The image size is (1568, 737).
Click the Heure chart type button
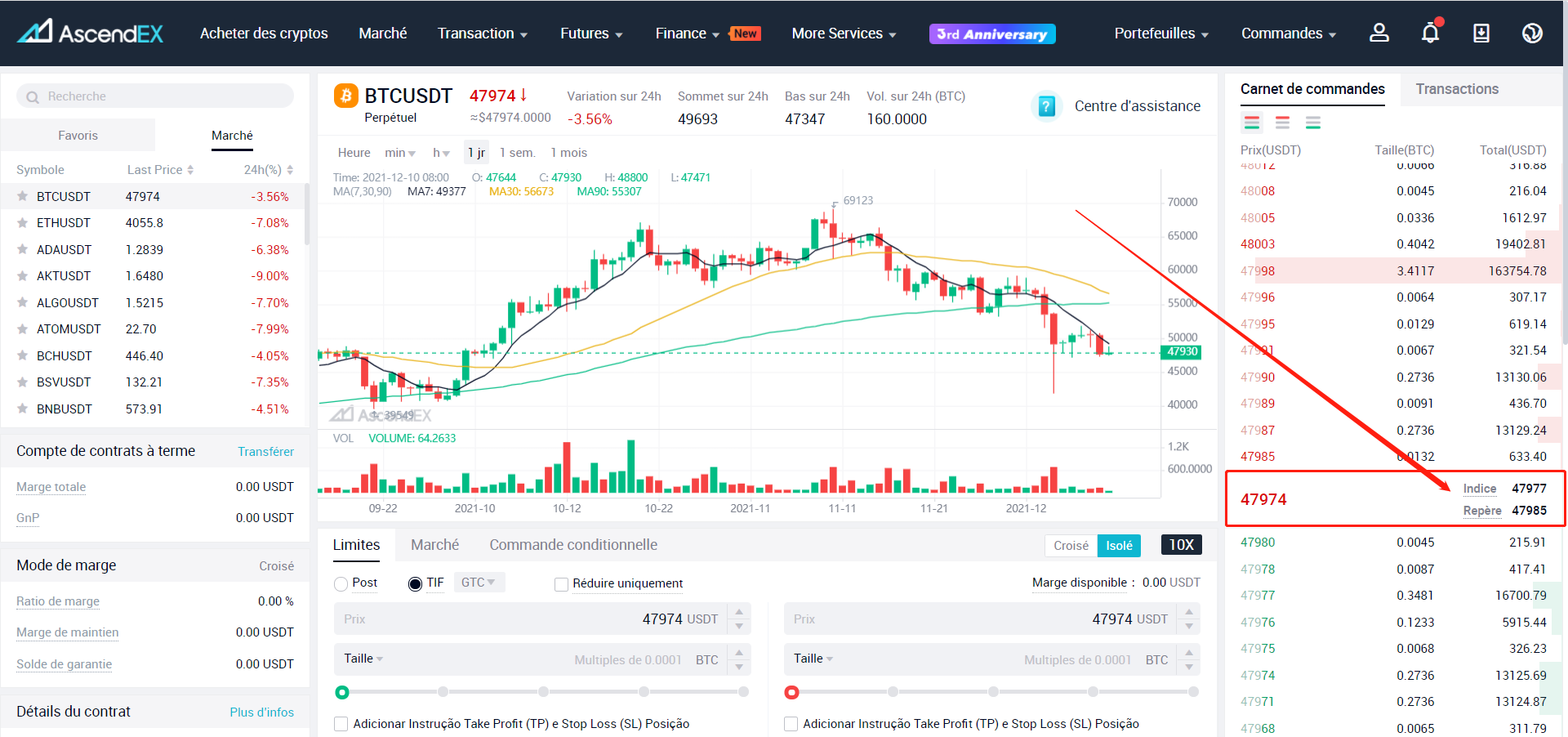click(x=354, y=153)
